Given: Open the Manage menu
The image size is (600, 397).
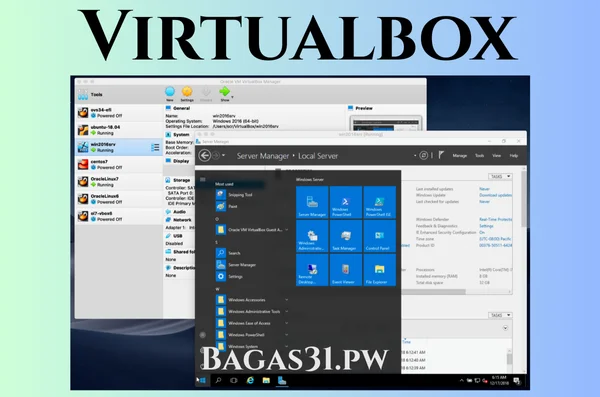Looking at the screenshot, I should (x=460, y=155).
